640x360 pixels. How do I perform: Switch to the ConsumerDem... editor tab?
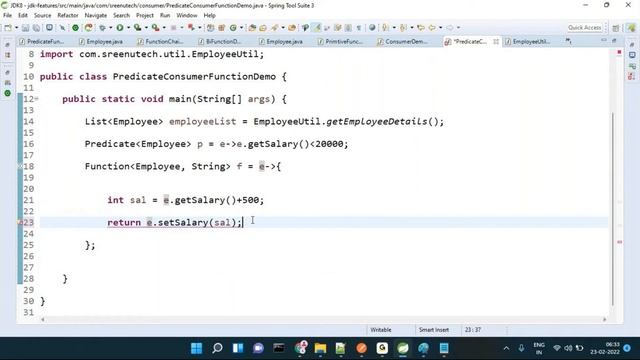pos(402,42)
